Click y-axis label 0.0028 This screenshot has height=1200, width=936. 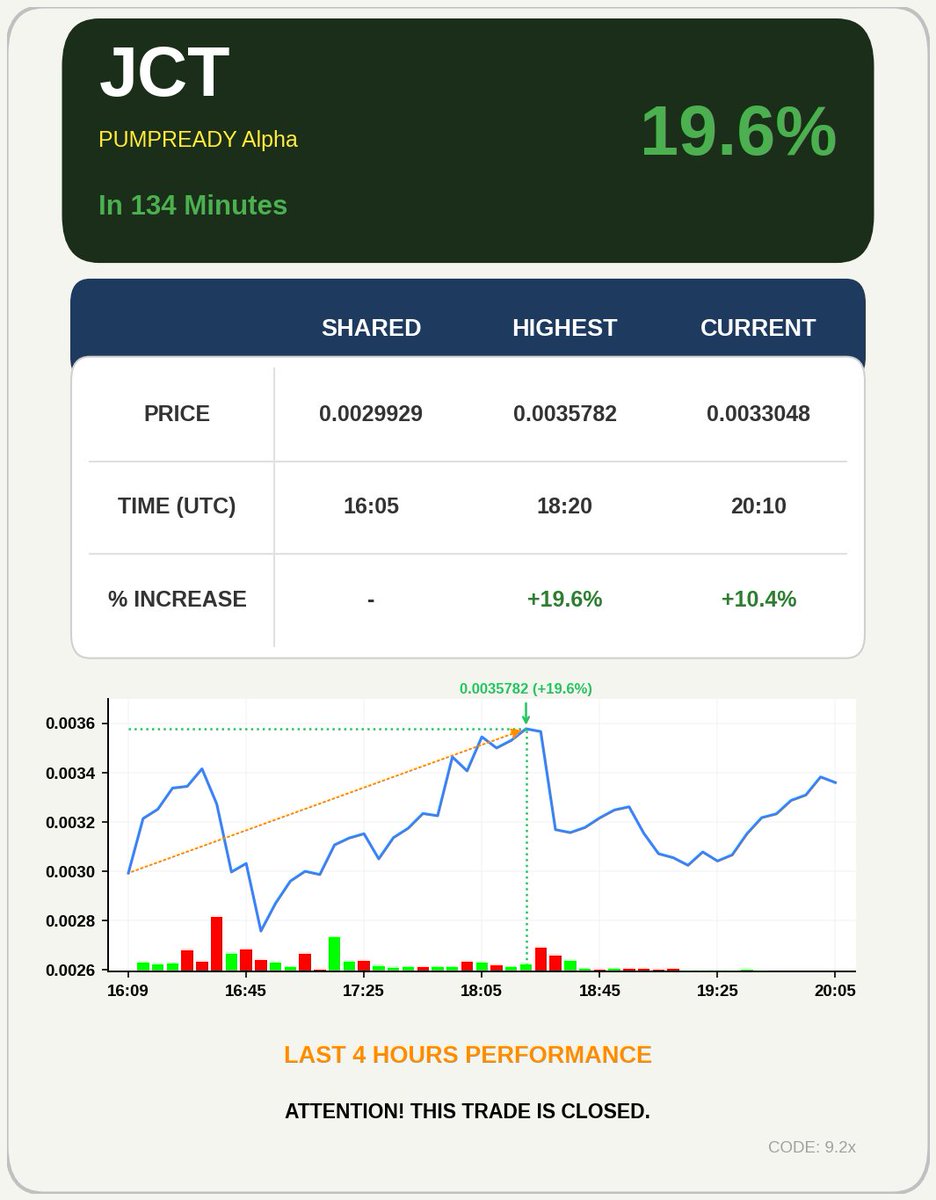69,921
